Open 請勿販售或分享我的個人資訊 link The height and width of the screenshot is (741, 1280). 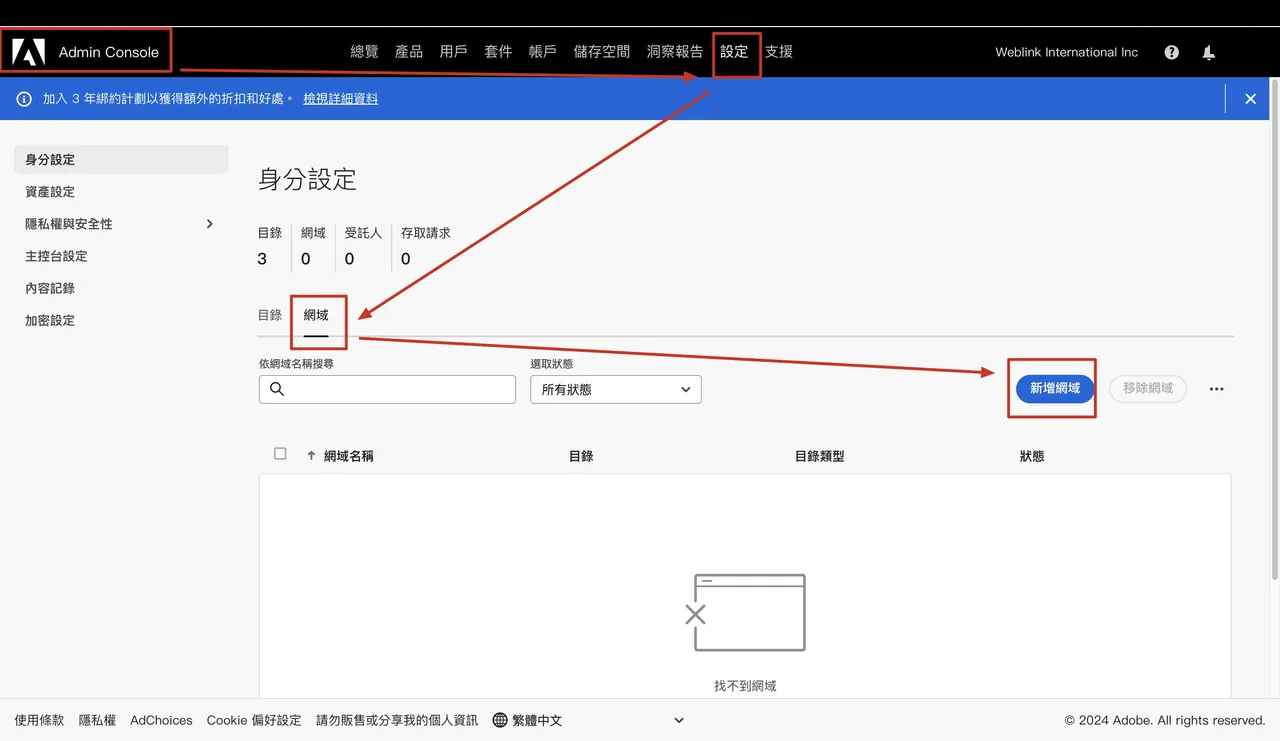pyautogui.click(x=397, y=720)
